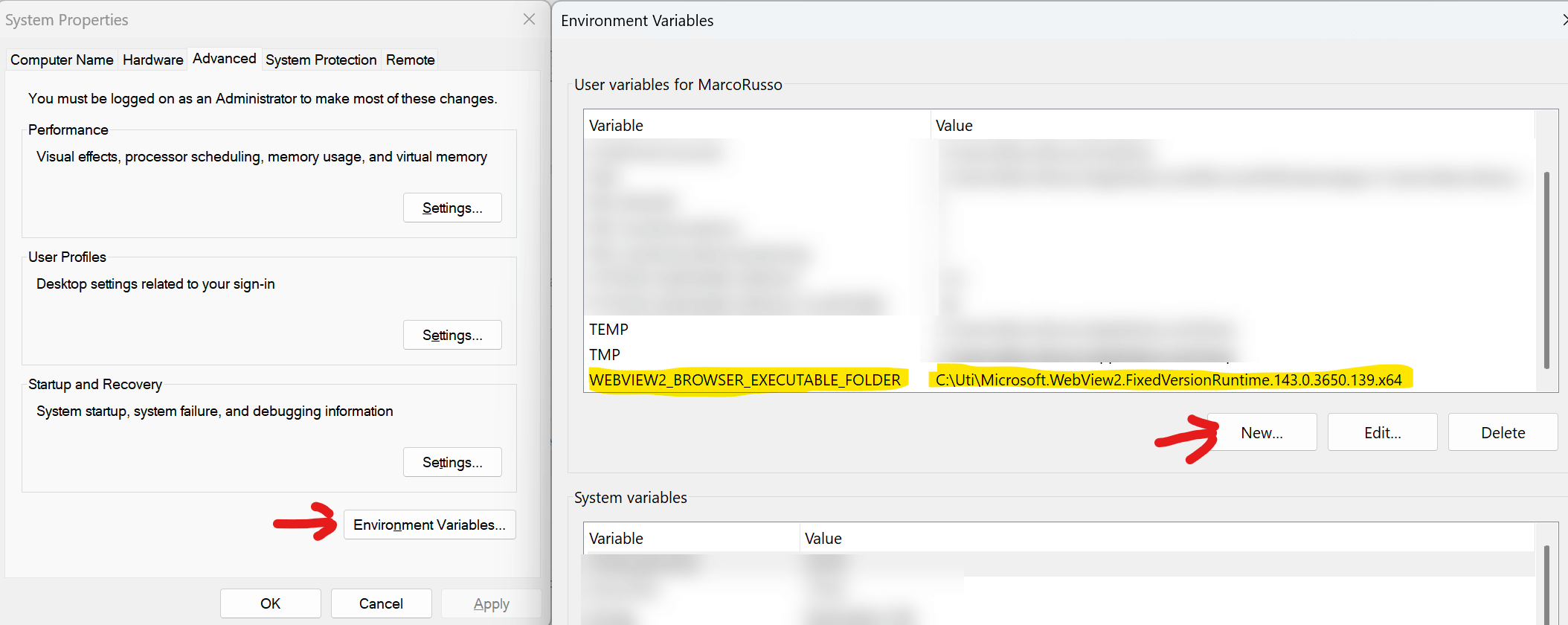The height and width of the screenshot is (625, 1568).
Task: Open Startup and Recovery Settings button
Action: [x=452, y=462]
